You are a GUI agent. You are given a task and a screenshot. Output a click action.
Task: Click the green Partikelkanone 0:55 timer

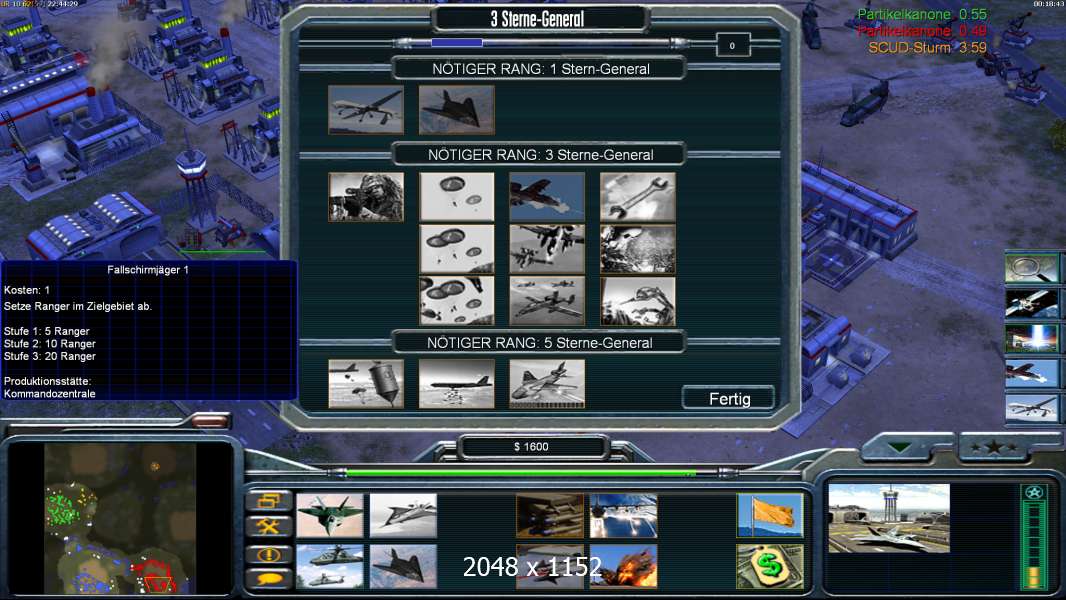pyautogui.click(x=922, y=14)
